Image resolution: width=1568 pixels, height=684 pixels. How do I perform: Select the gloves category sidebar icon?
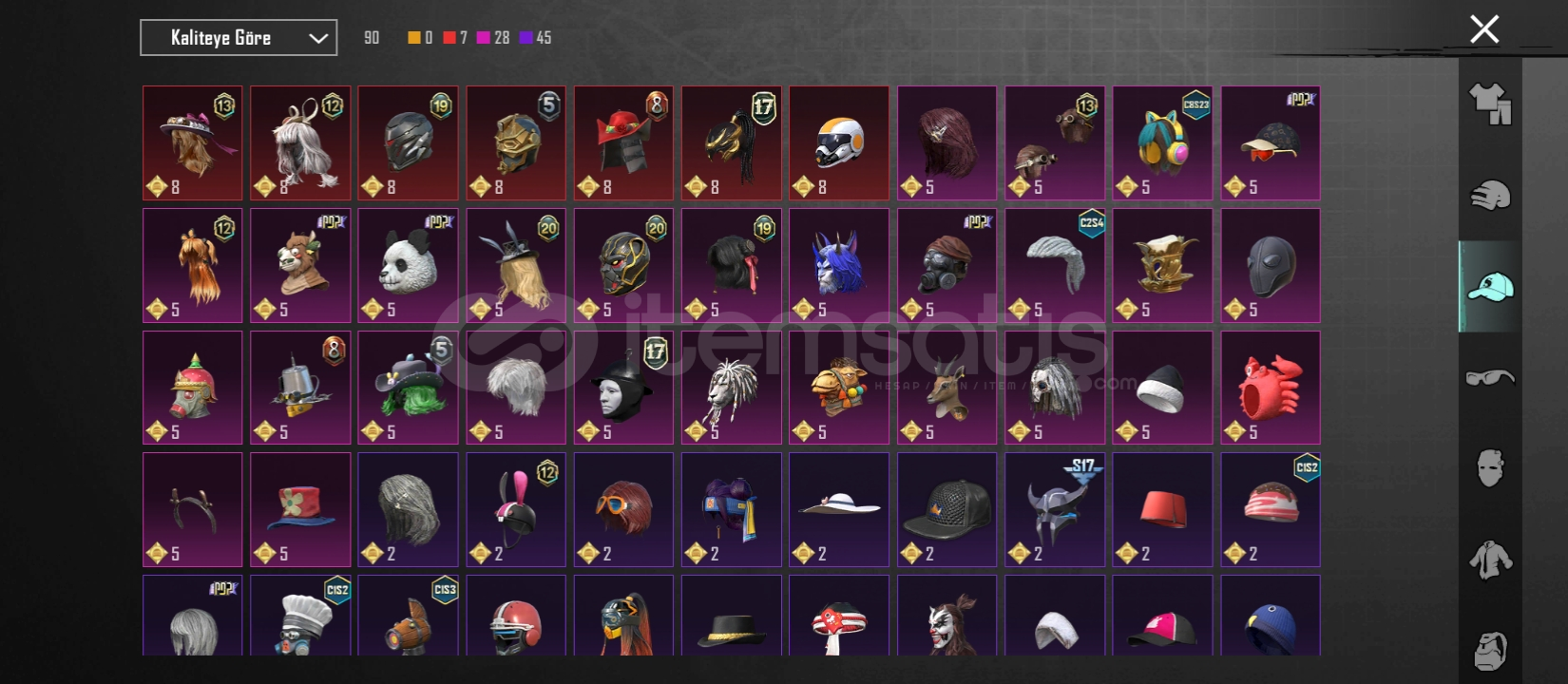[x=1489, y=196]
